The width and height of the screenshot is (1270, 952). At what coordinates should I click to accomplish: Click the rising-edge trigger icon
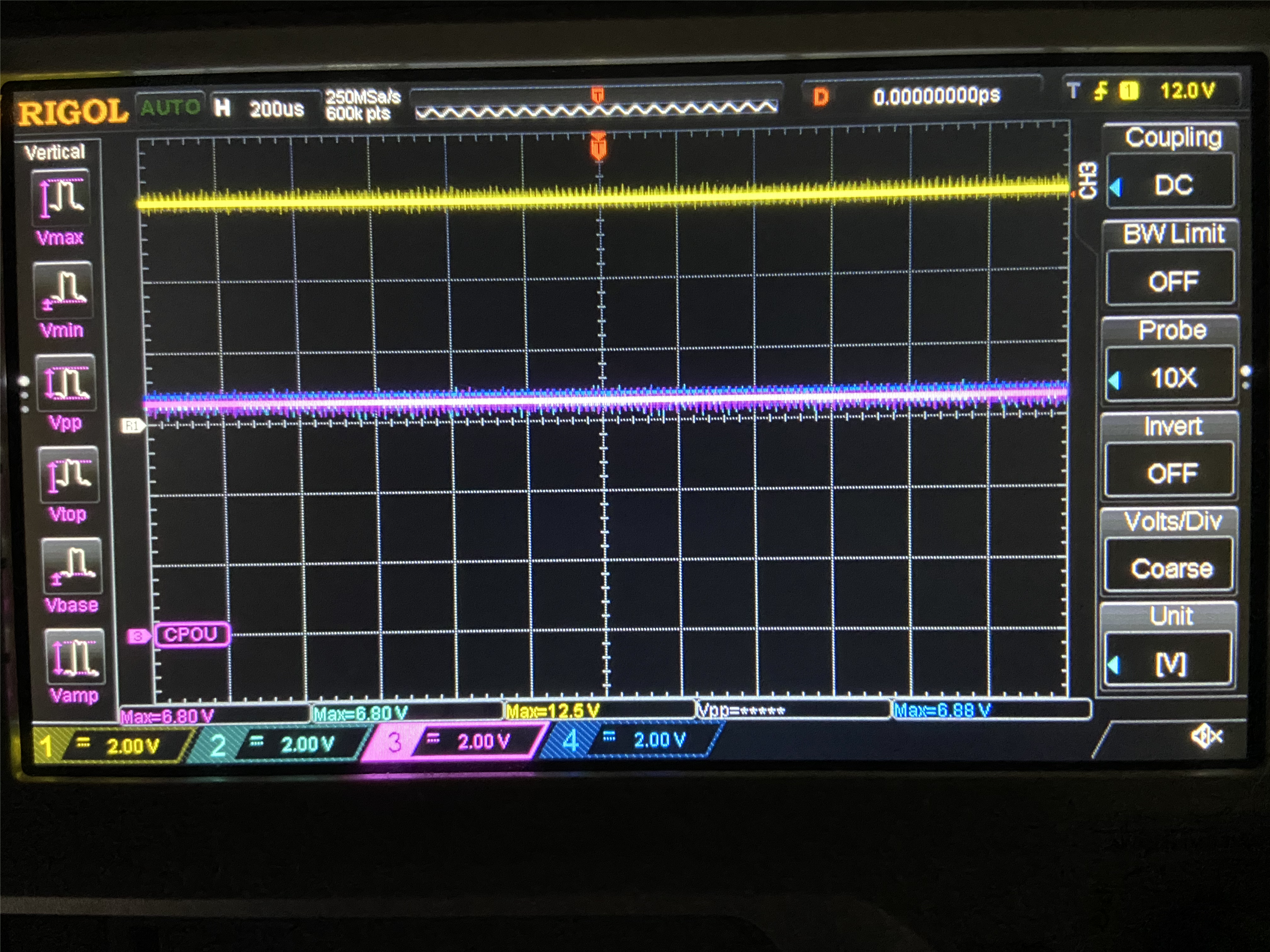(1100, 91)
